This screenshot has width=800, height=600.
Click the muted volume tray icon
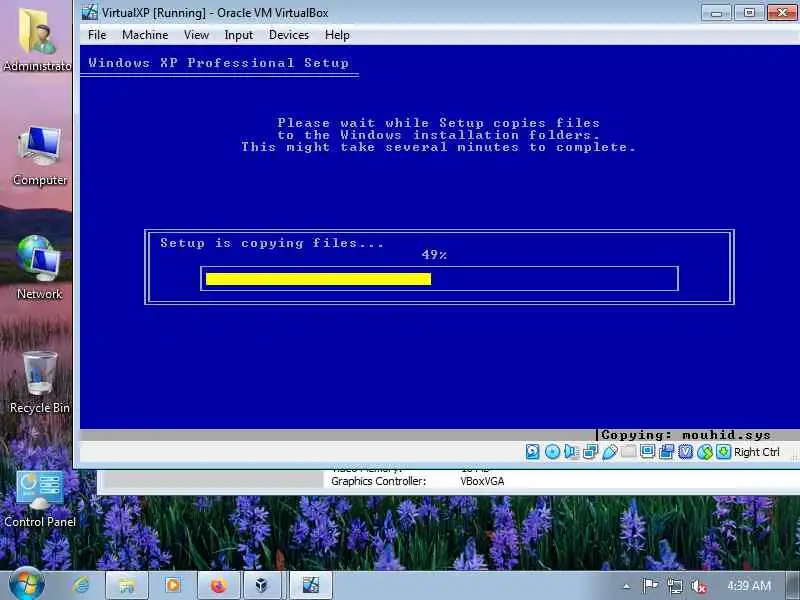(698, 586)
